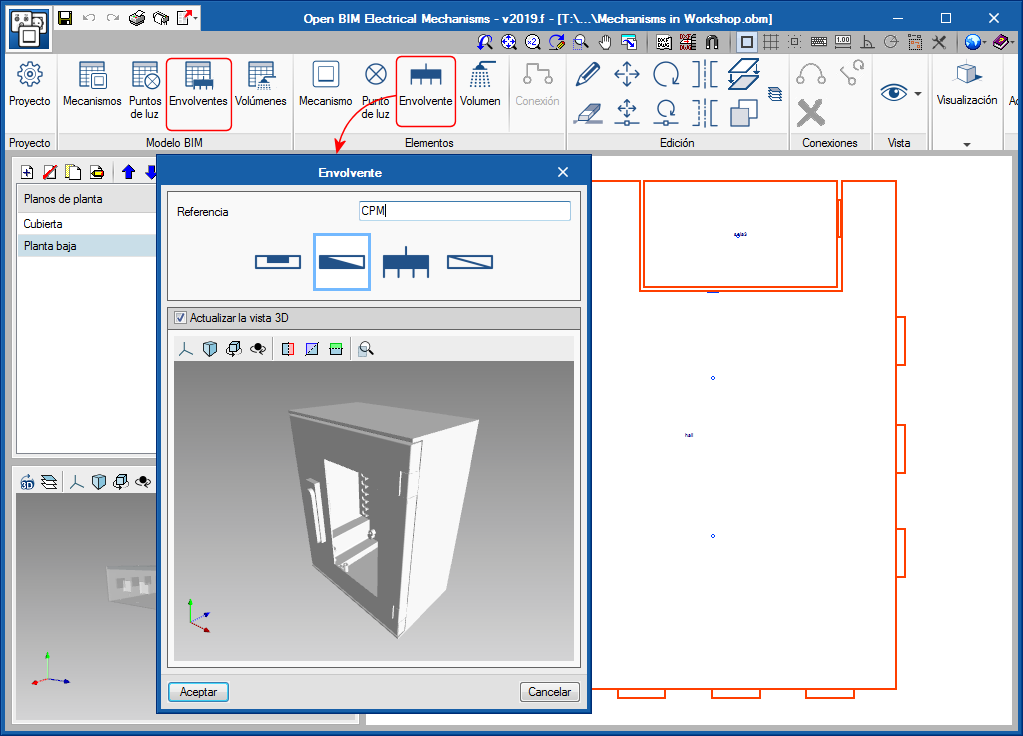Screen dimensions: 1023x736
Task: Close the Envolvente dialog
Action: (x=563, y=172)
